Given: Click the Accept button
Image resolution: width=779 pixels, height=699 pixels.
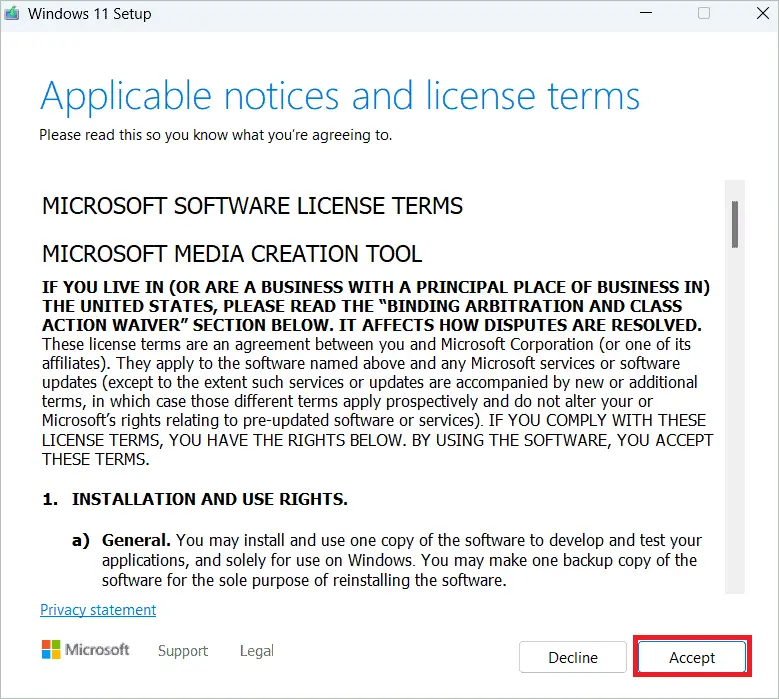Looking at the screenshot, I should click(x=692, y=657).
